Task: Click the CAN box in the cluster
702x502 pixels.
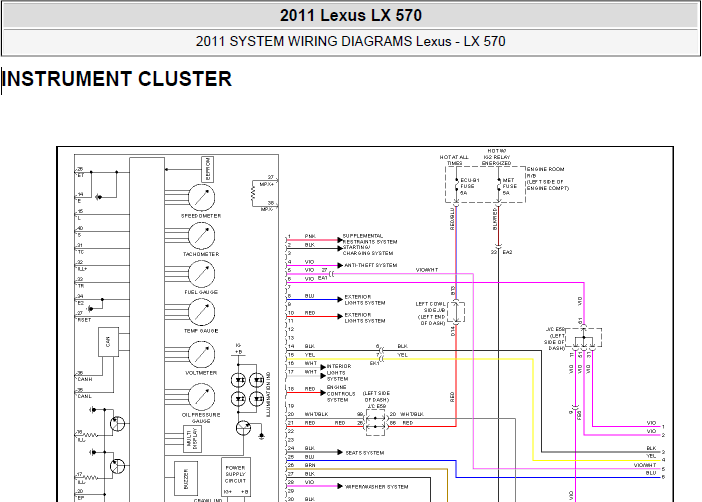Action: (108, 342)
